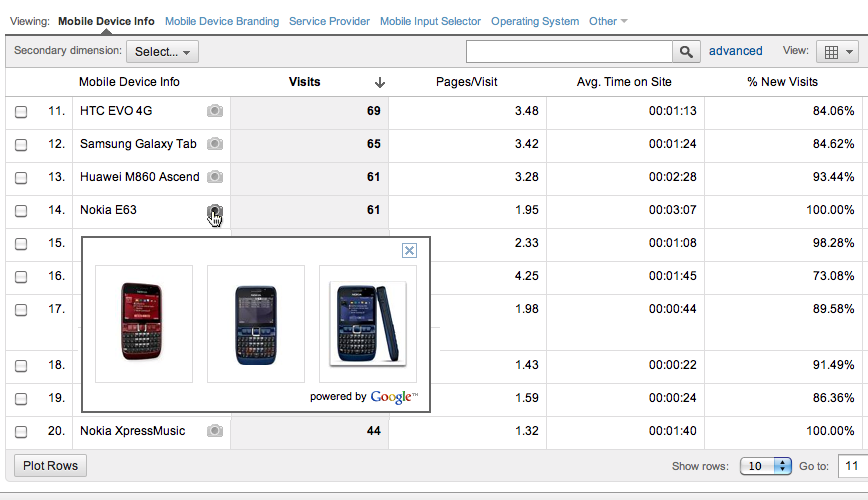Click the search magnifier button
Viewport: 868px width, 500px height.
pos(686,51)
